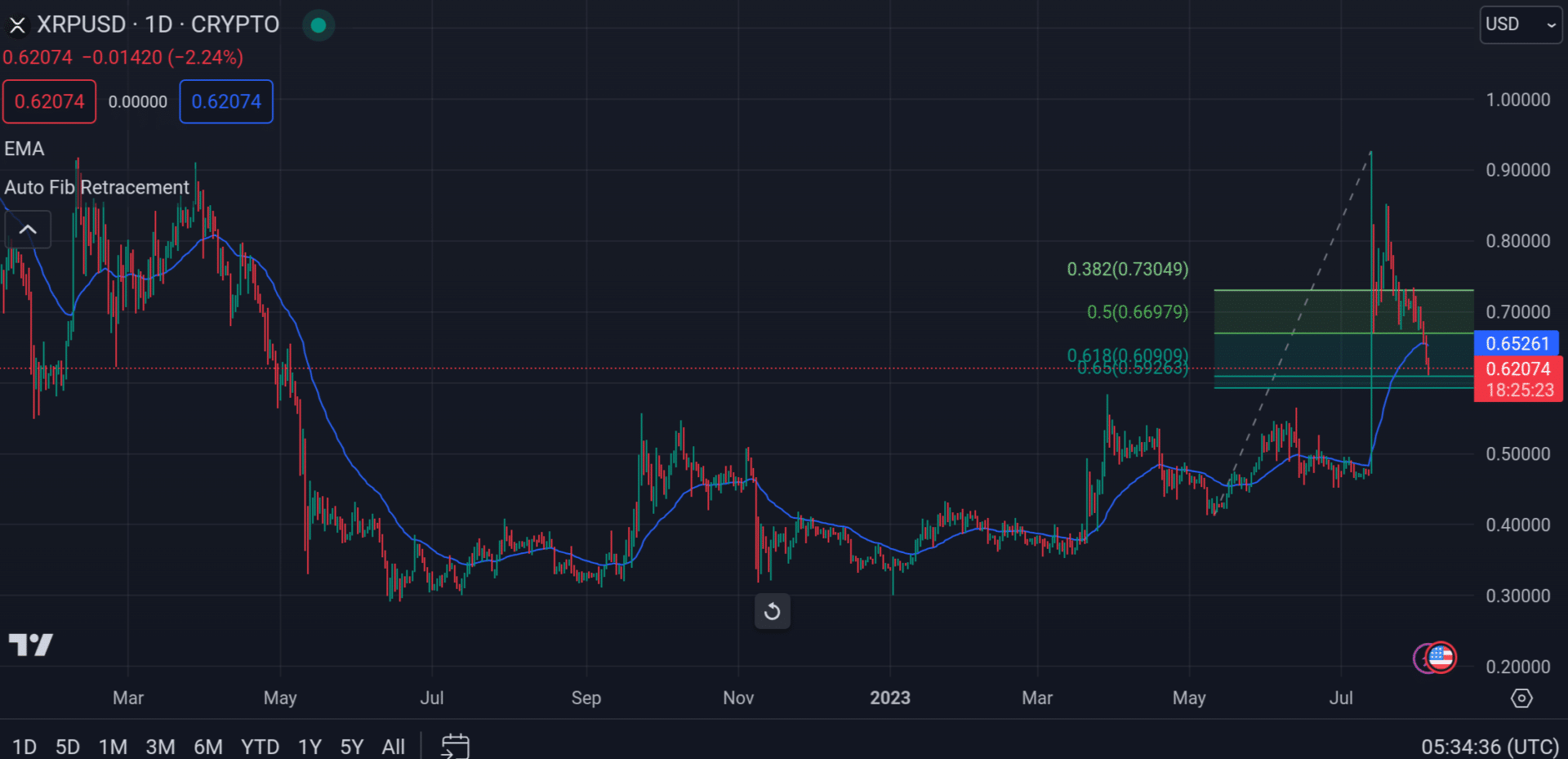The height and width of the screenshot is (759, 1568).
Task: Click the Sep label on time axis
Action: pos(586,698)
